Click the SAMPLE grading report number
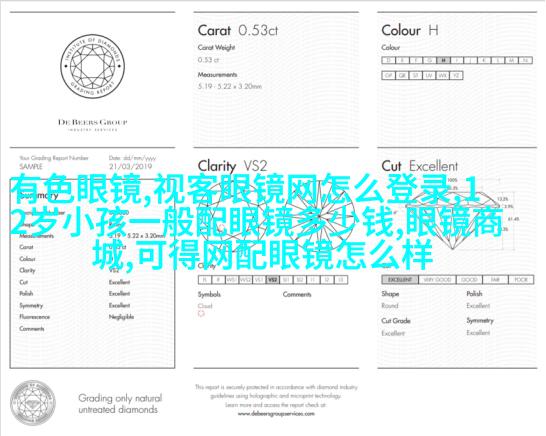Screen dimensions: 546x436 pyautogui.click(x=31, y=166)
